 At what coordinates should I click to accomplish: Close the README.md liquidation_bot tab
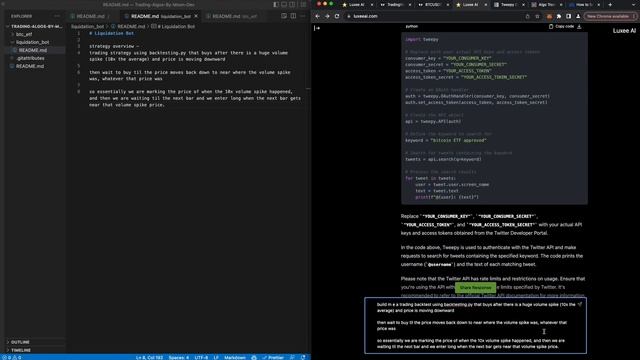pyautogui.click(x=196, y=16)
